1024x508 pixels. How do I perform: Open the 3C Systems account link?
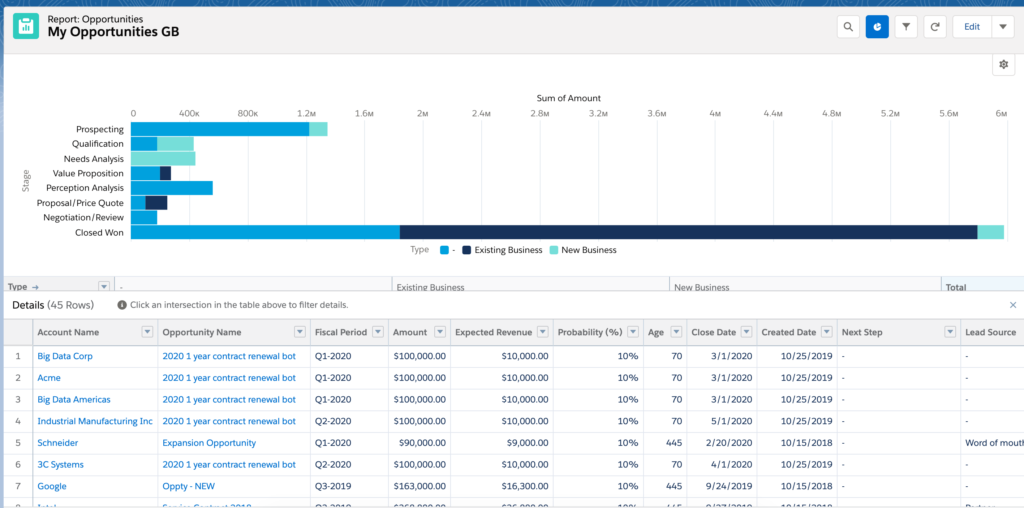click(x=60, y=465)
